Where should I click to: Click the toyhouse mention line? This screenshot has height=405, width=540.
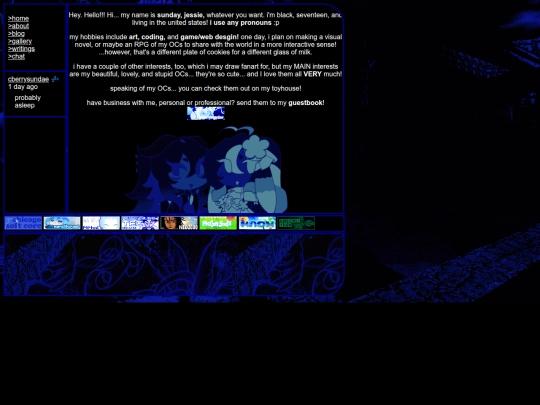206,89
